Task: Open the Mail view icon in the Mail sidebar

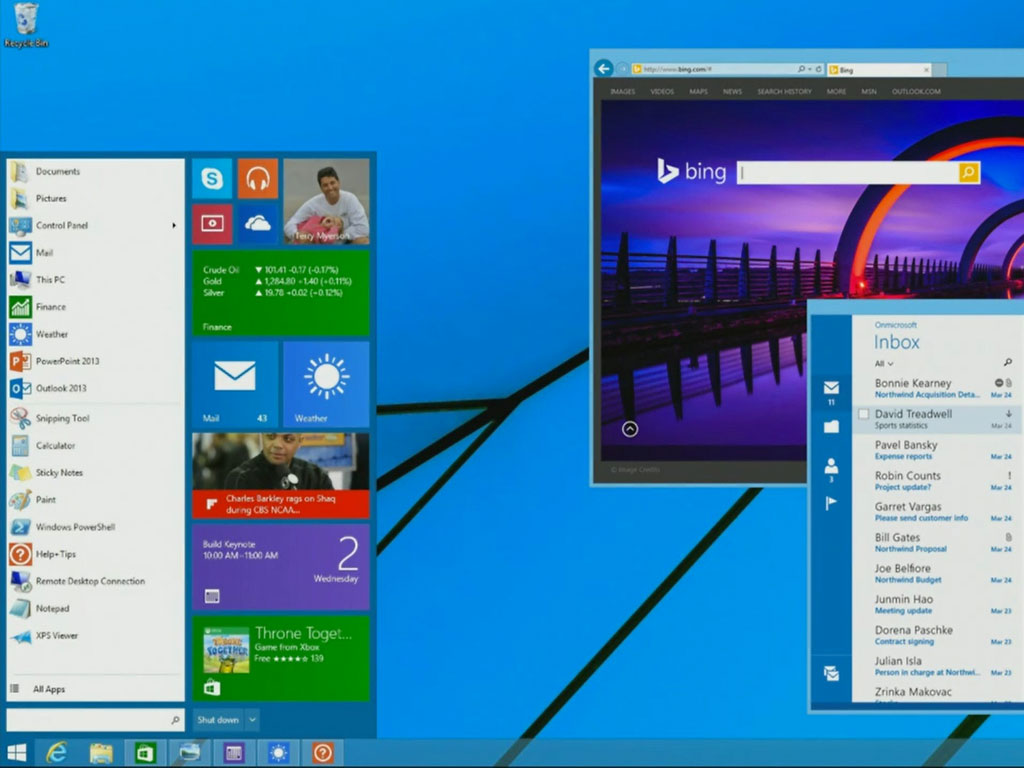Action: 832,388
